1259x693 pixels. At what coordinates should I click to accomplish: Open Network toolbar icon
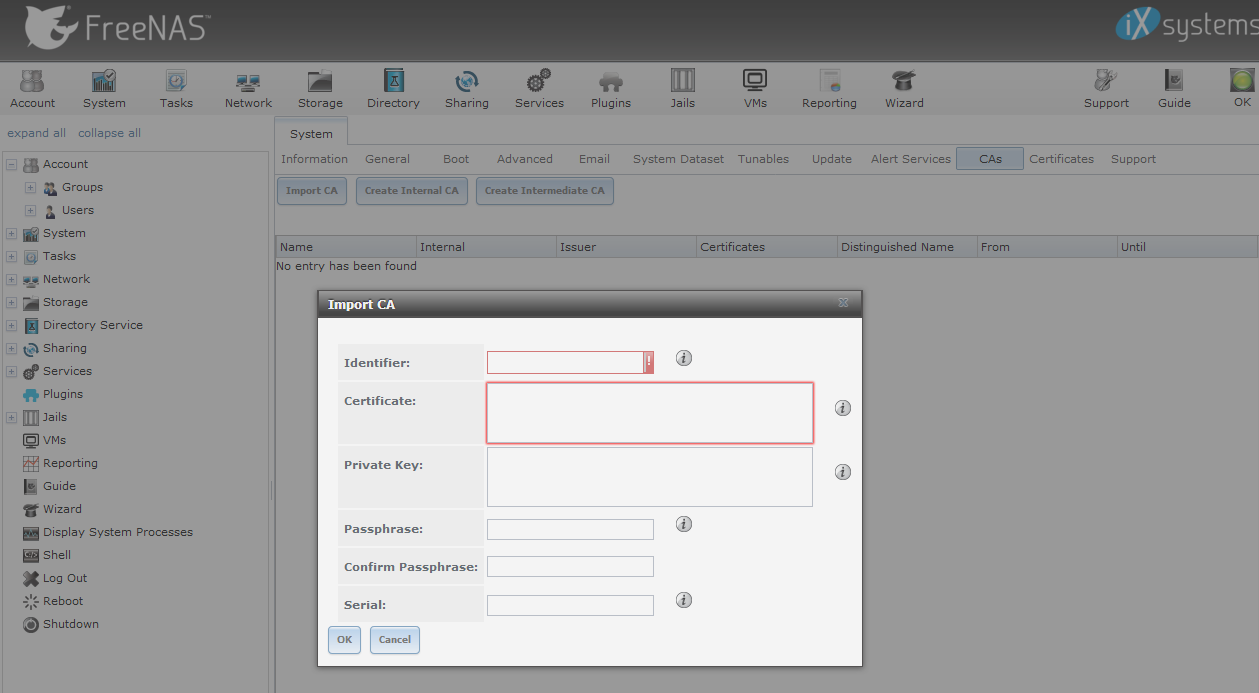click(x=248, y=89)
